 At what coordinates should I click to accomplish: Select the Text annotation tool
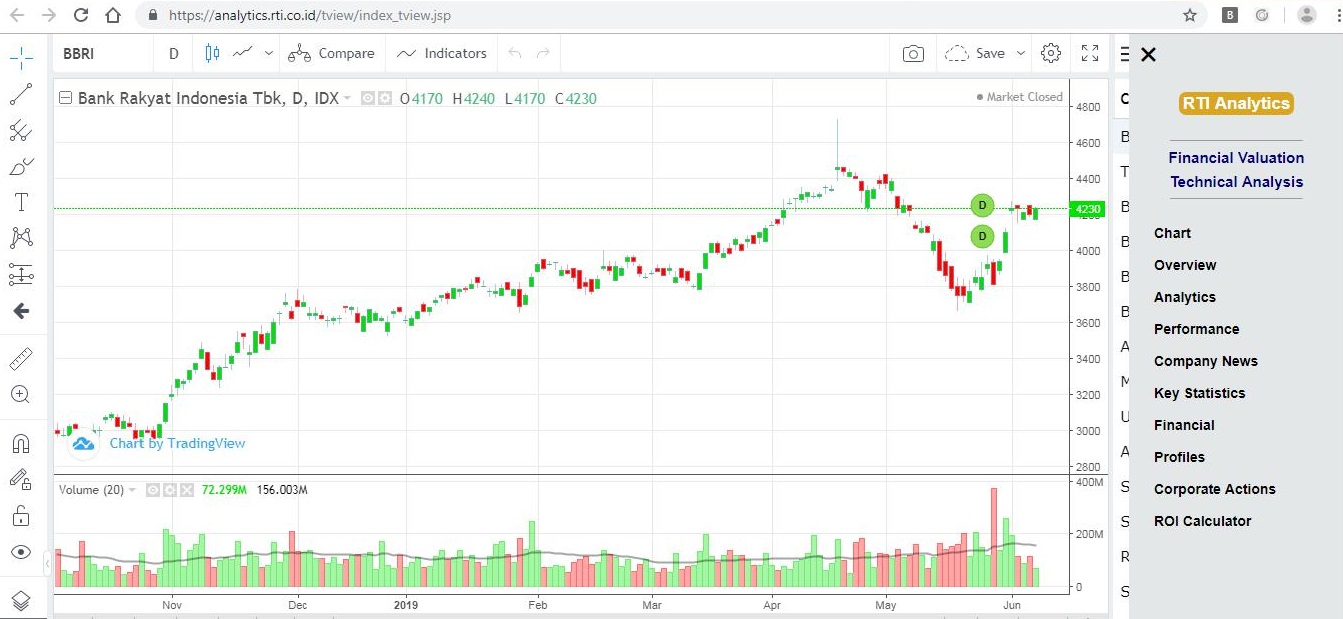[x=21, y=202]
